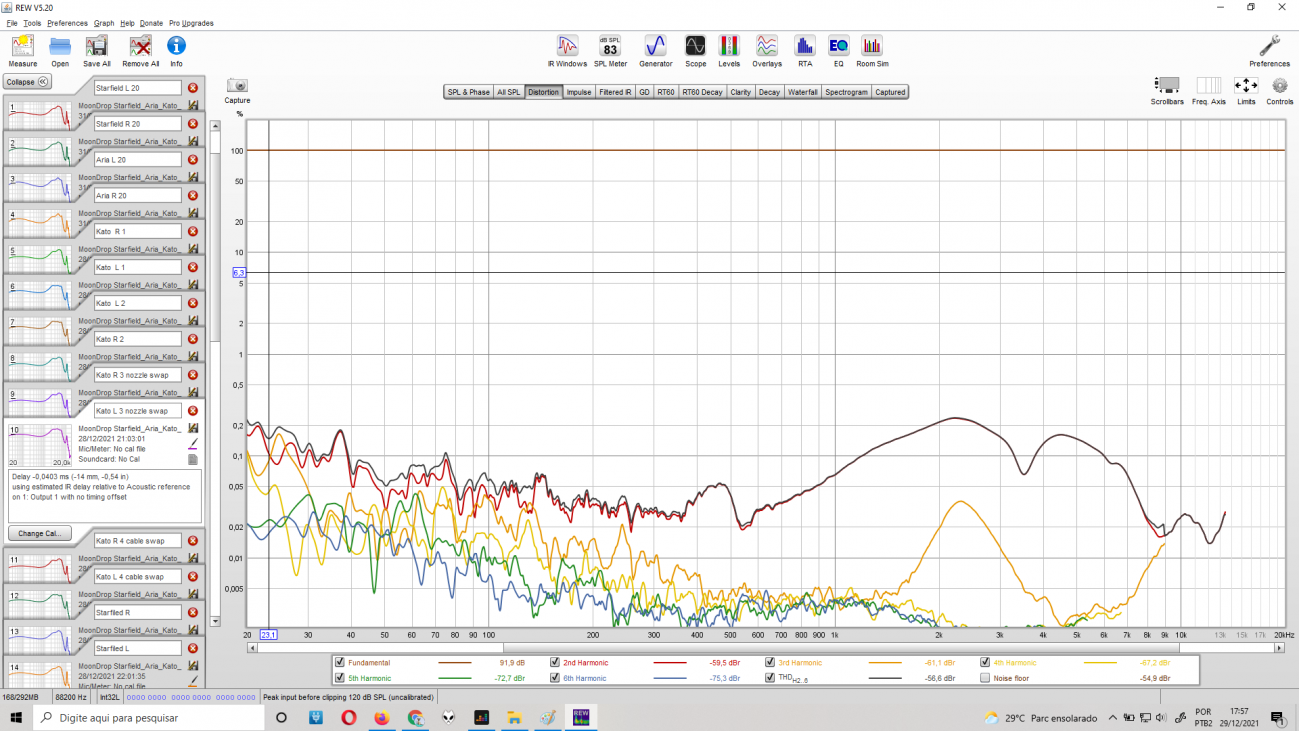Toggle the Fundamental trace checkbox
Screen dimensions: 1299x731
tap(340, 662)
